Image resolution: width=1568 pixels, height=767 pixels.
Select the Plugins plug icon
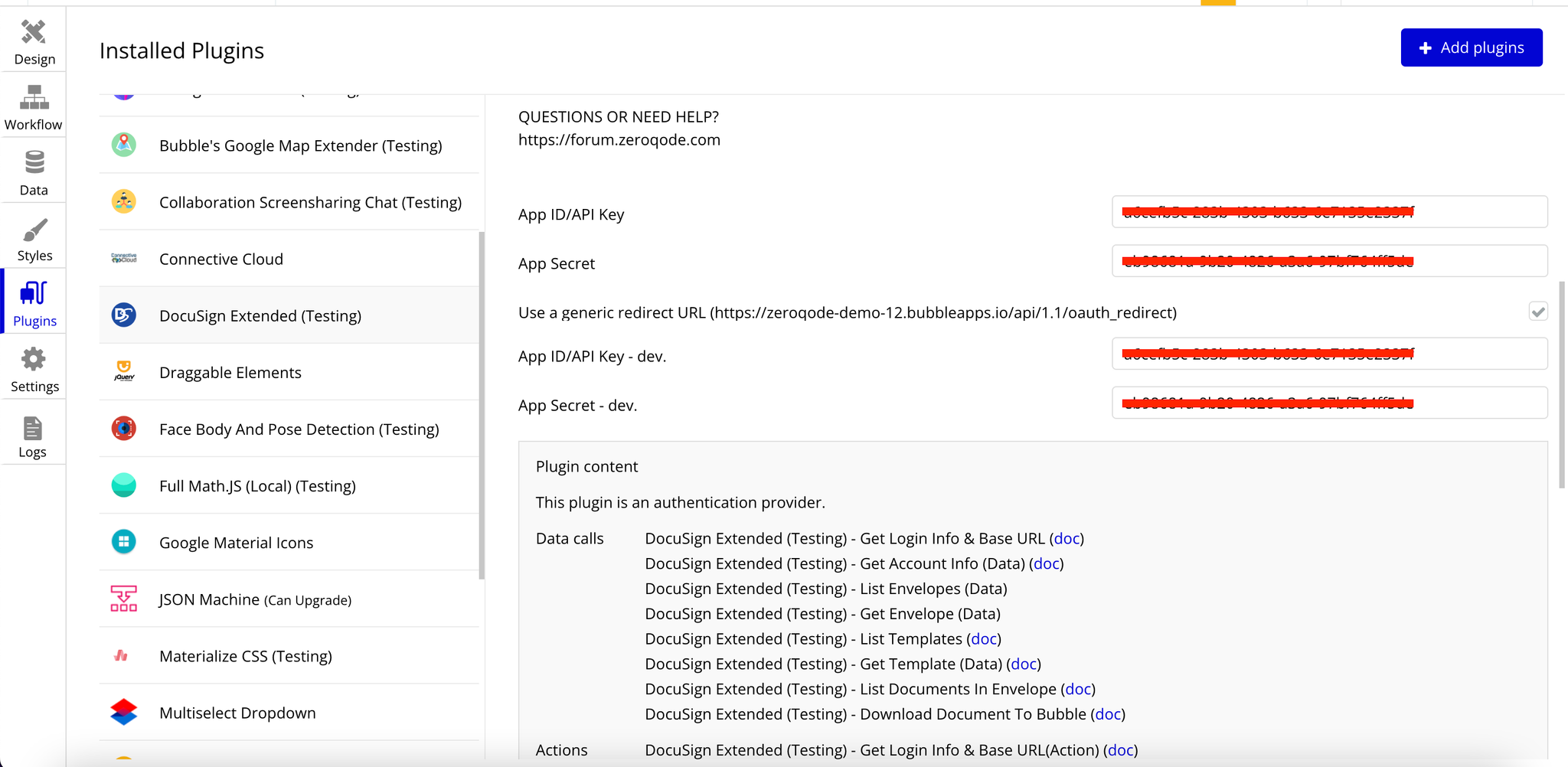pyautogui.click(x=34, y=293)
